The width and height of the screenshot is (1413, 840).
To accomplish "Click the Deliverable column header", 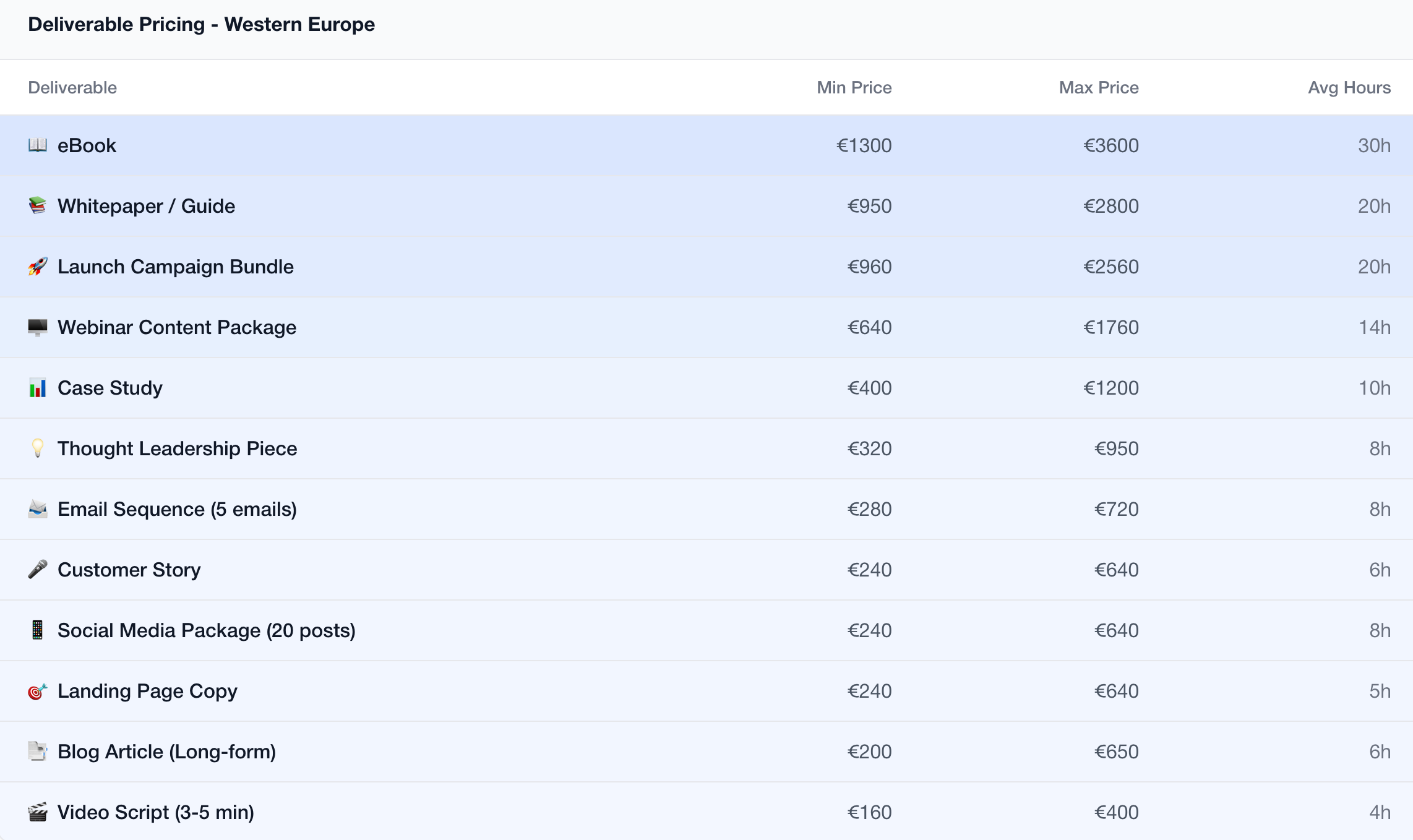I will (72, 87).
